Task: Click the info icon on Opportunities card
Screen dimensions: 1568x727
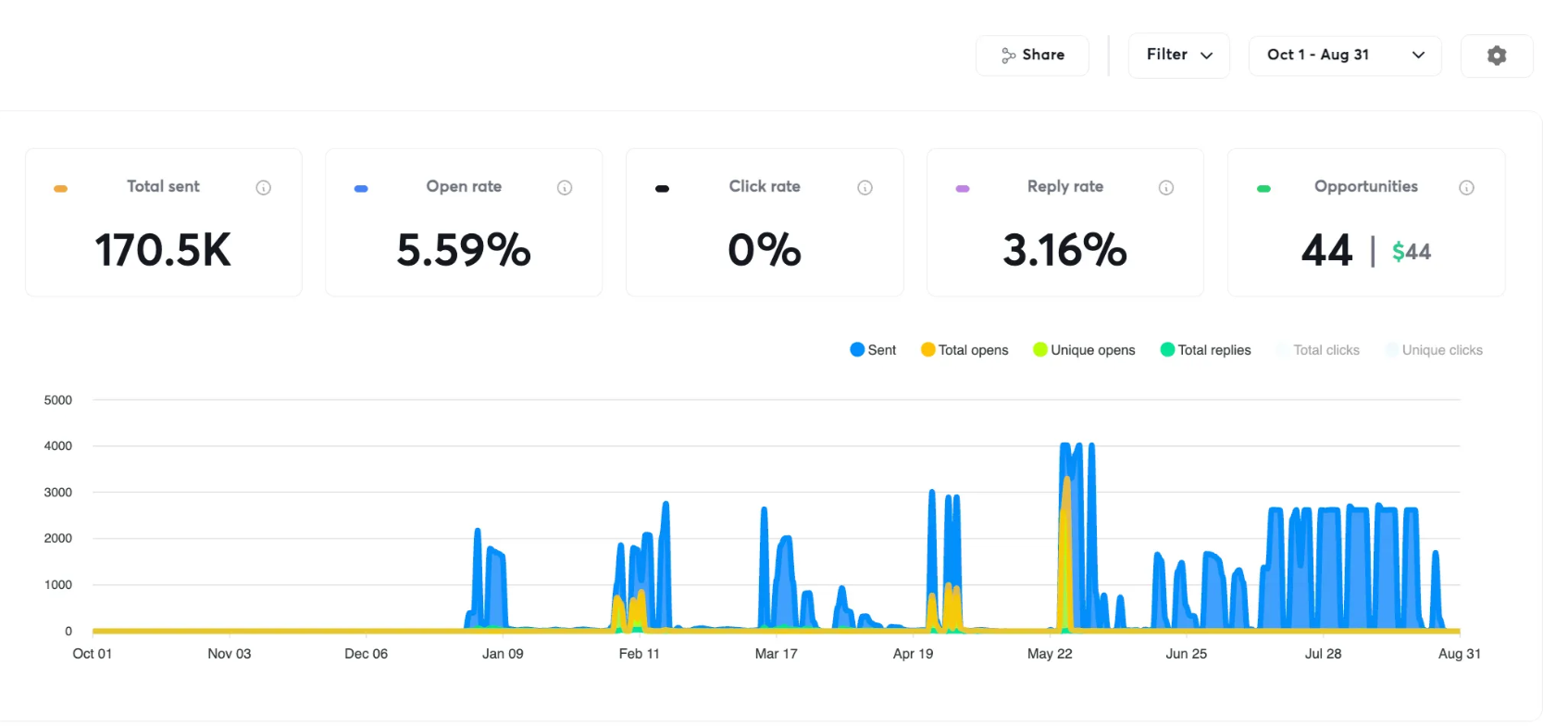Action: point(1467,188)
